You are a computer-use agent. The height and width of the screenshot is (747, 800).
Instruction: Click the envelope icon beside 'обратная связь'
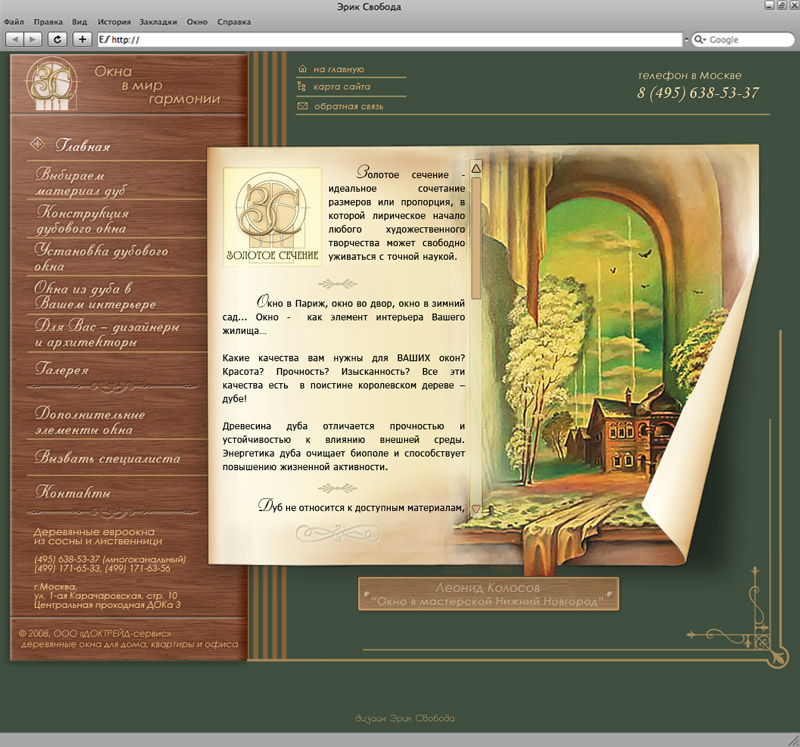click(x=303, y=105)
